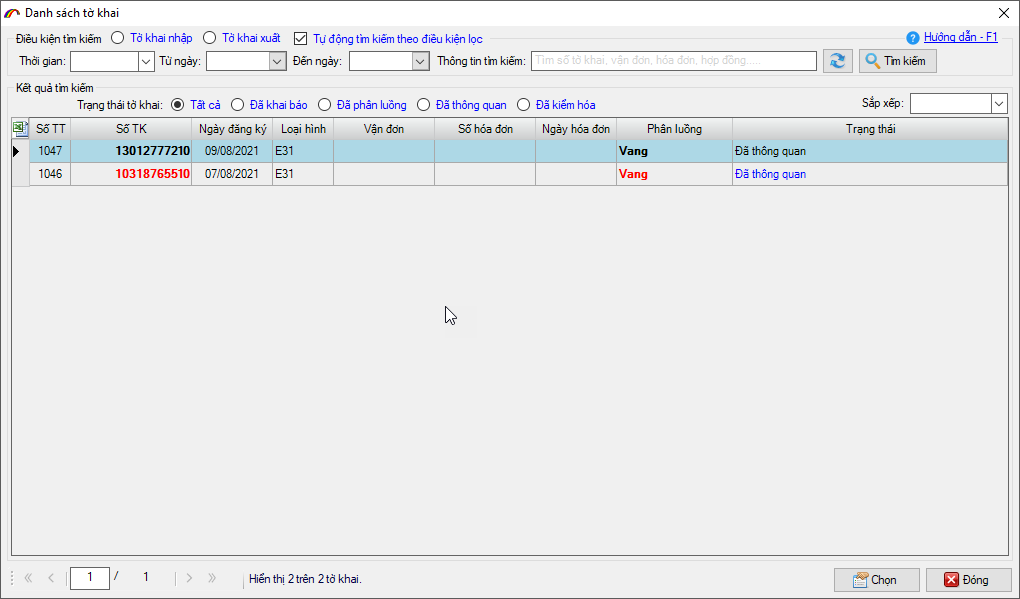Click the blue help question mark icon

pyautogui.click(x=913, y=38)
